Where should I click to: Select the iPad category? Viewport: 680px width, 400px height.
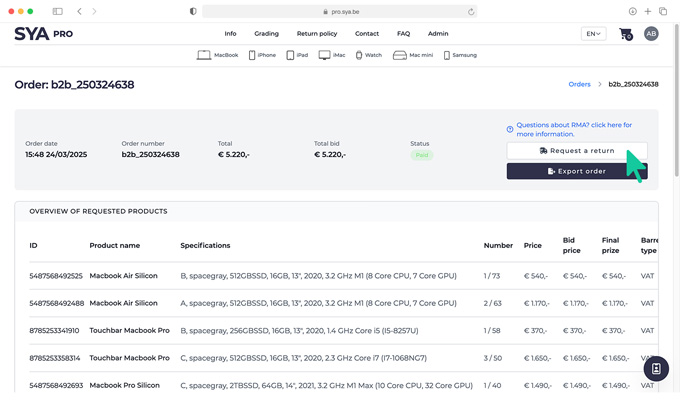(x=297, y=55)
